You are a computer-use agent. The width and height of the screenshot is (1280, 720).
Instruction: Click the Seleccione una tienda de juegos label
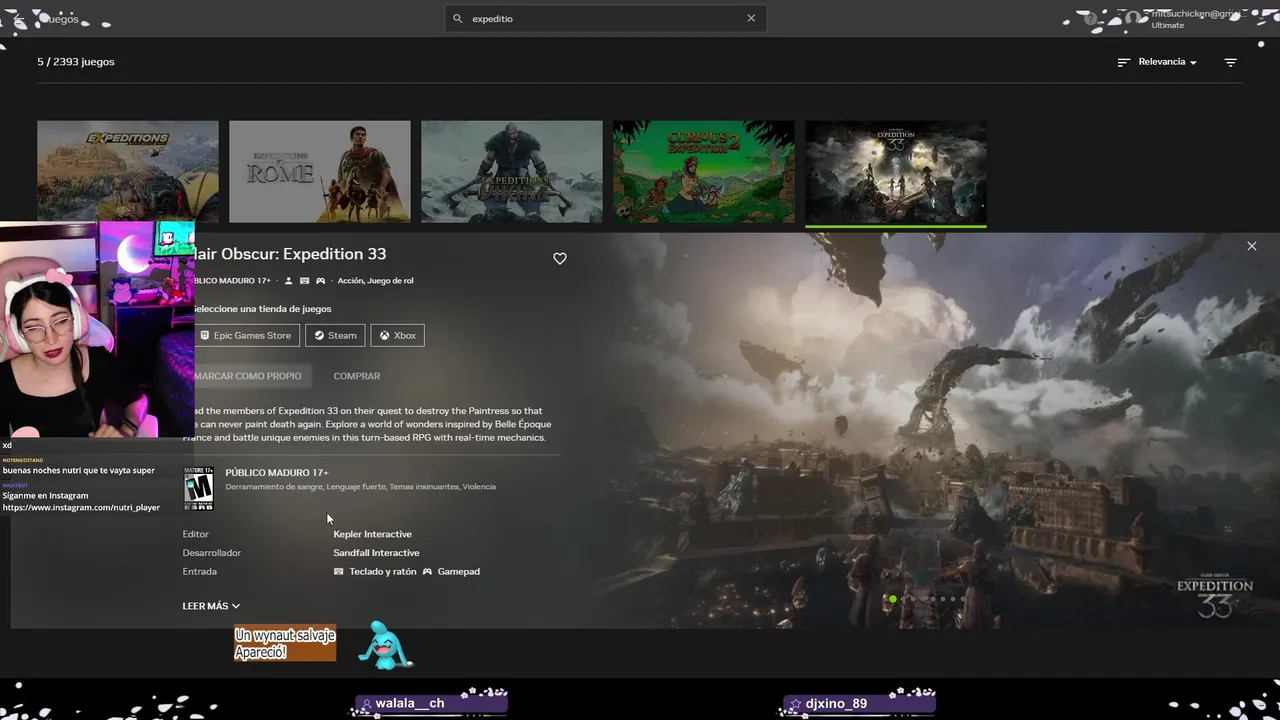coord(262,309)
